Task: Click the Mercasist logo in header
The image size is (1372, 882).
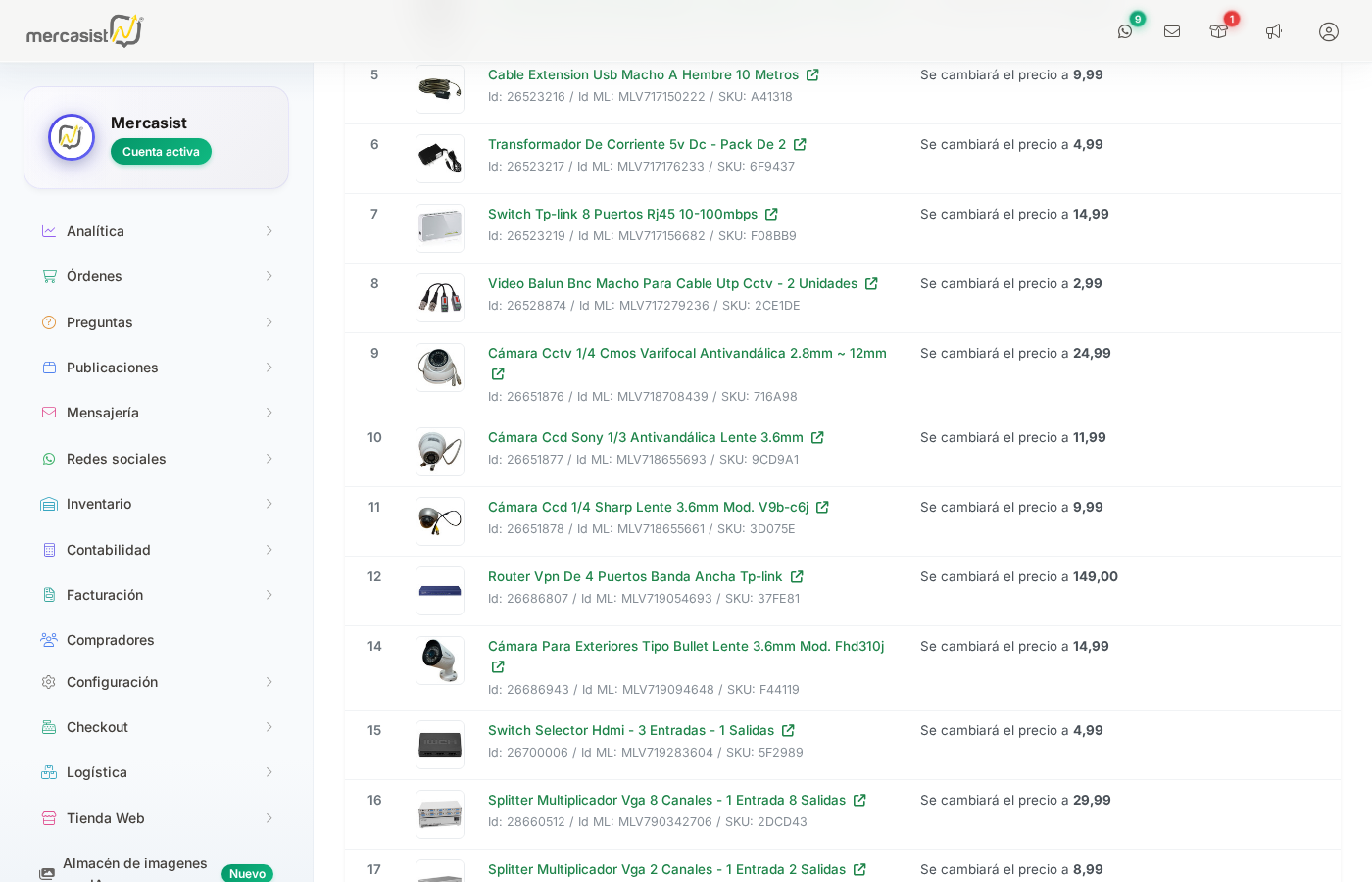Action: coord(84,31)
